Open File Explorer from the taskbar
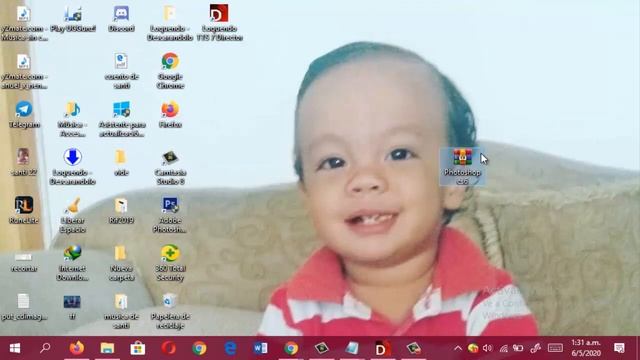The width and height of the screenshot is (640, 360). 107,348
